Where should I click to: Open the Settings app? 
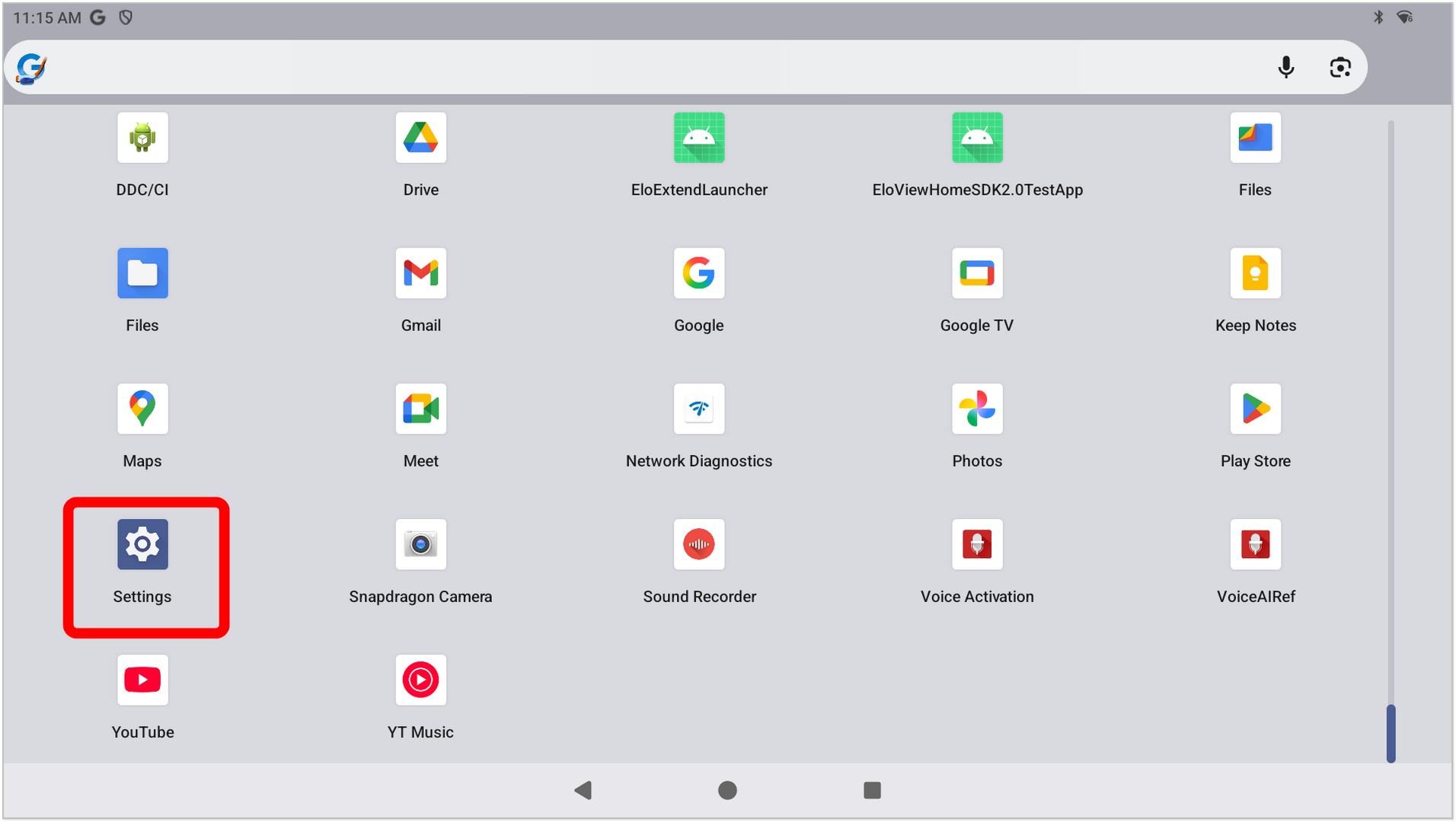142,544
